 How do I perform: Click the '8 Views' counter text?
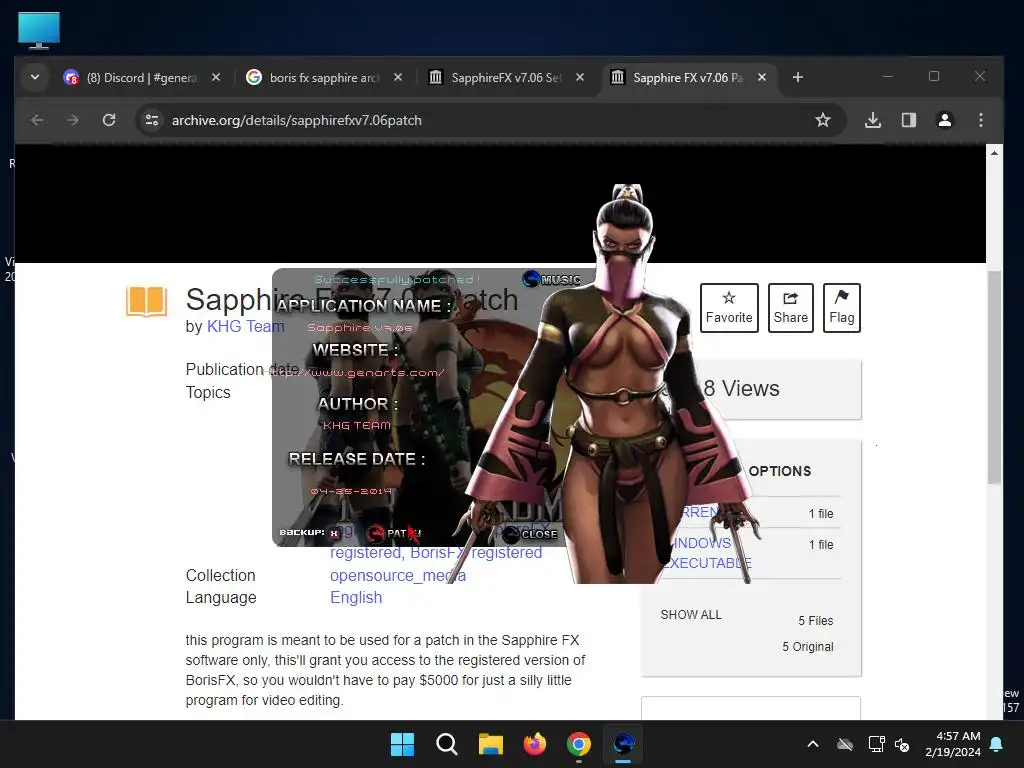(741, 389)
